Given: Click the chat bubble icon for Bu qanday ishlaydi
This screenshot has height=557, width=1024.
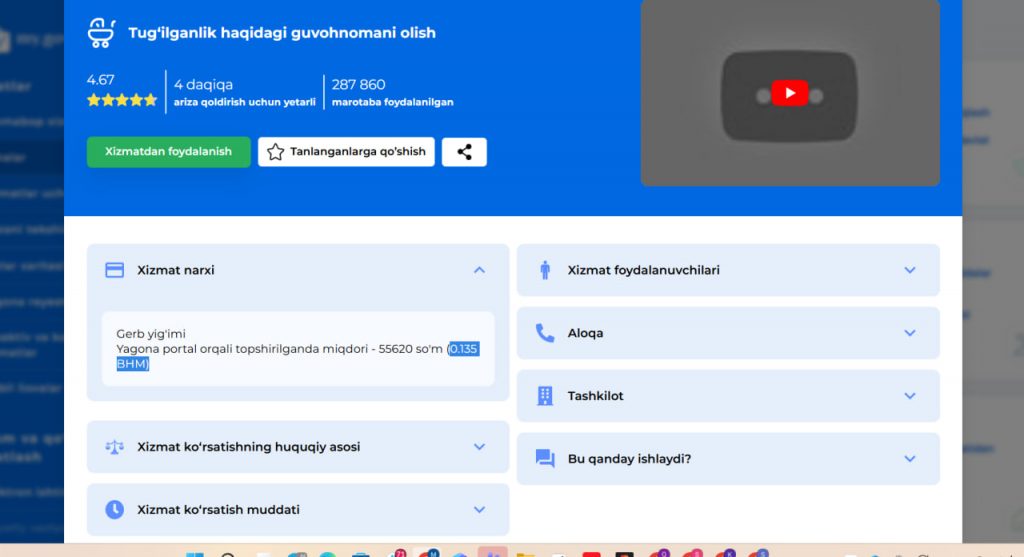Looking at the screenshot, I should pos(545,459).
